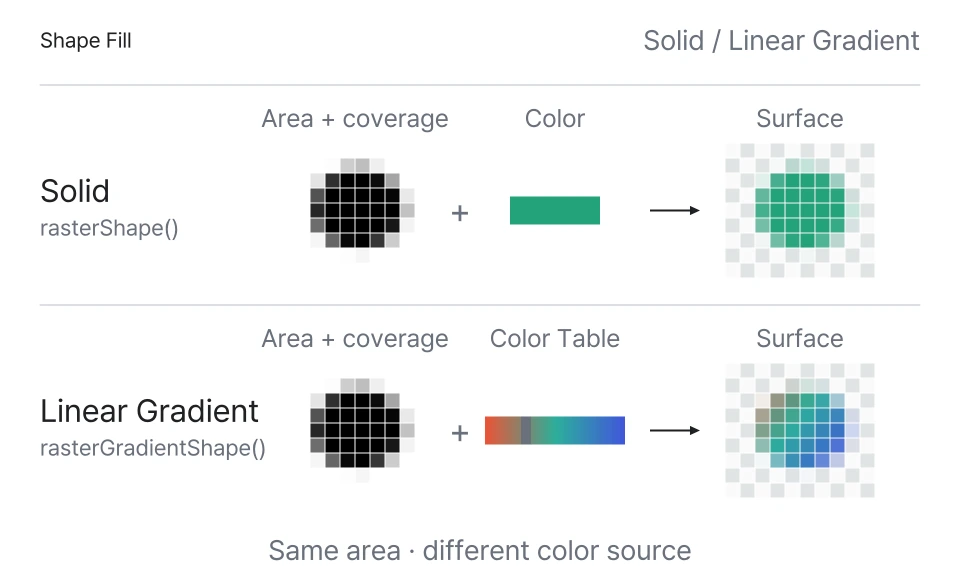Click the arrow pointing to Solid surface
Screen dimensions: 960x580
coord(675,210)
